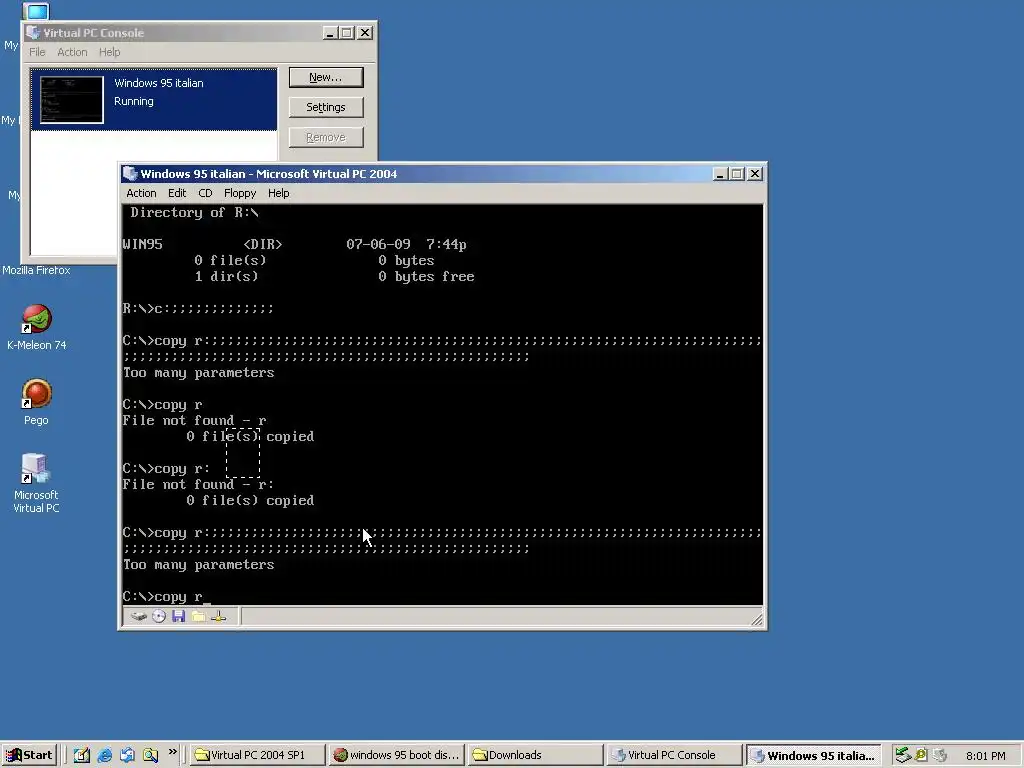1024x768 pixels.
Task: Click the Remove button in Console
Action: click(326, 137)
